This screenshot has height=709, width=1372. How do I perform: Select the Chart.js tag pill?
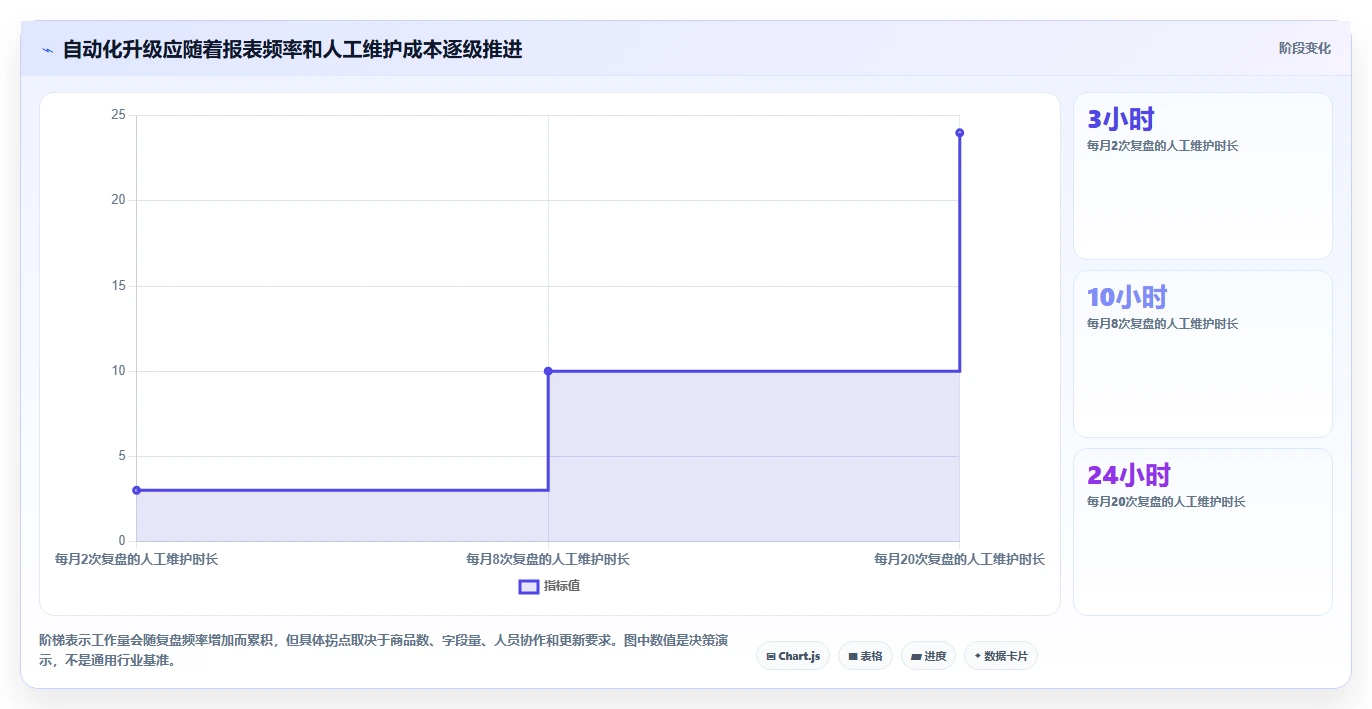(793, 656)
